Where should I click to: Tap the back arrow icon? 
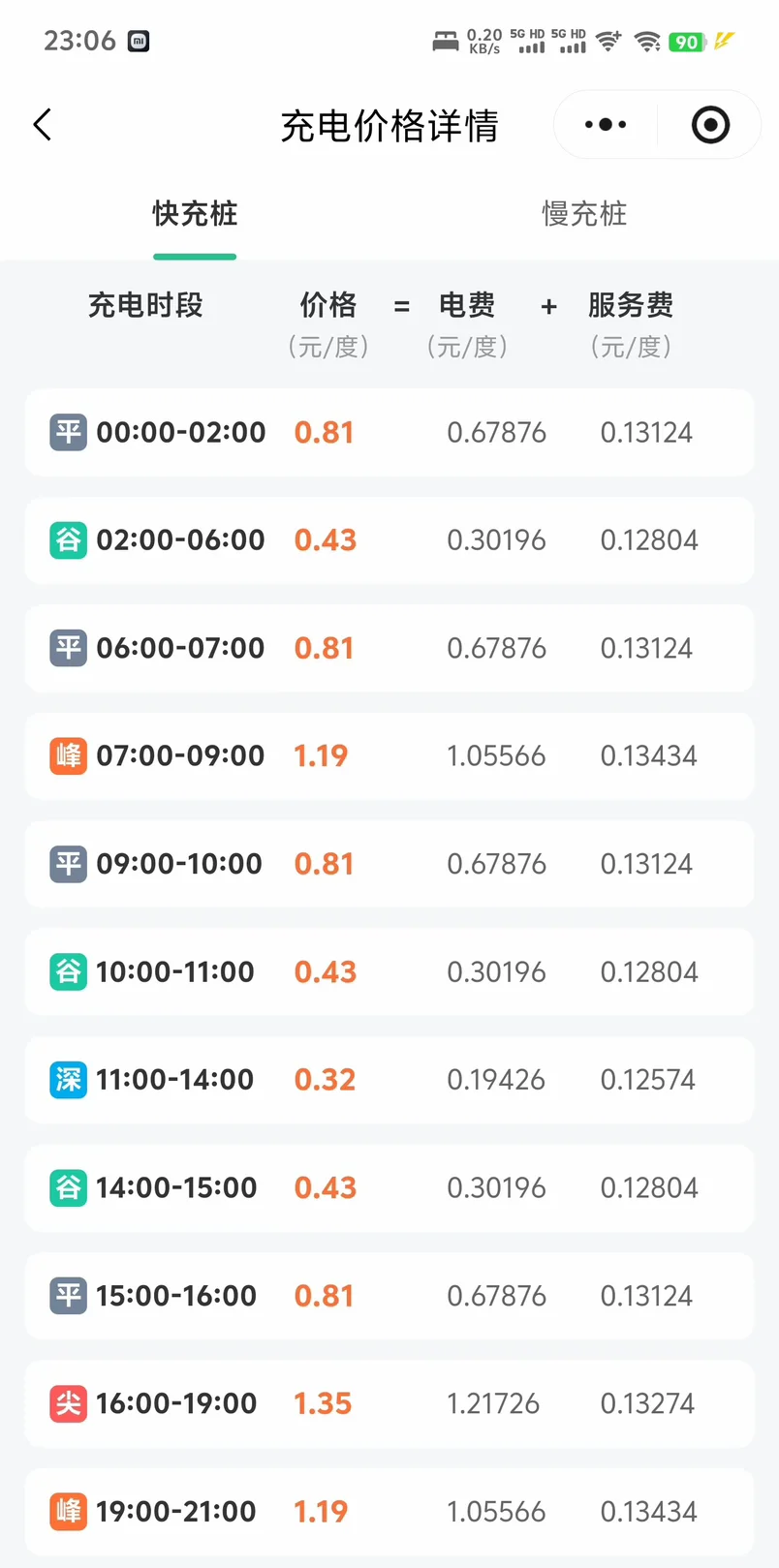[43, 125]
